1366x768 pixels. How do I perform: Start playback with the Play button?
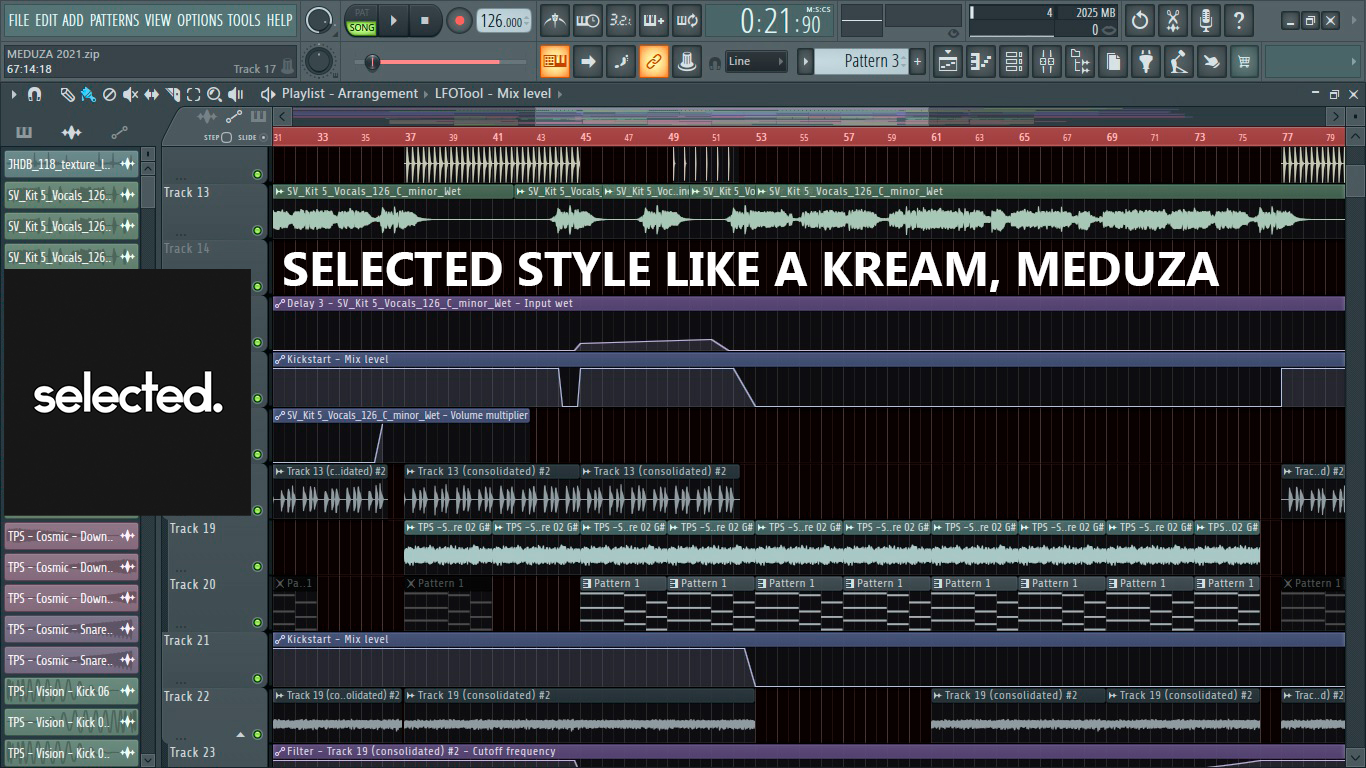pos(393,20)
